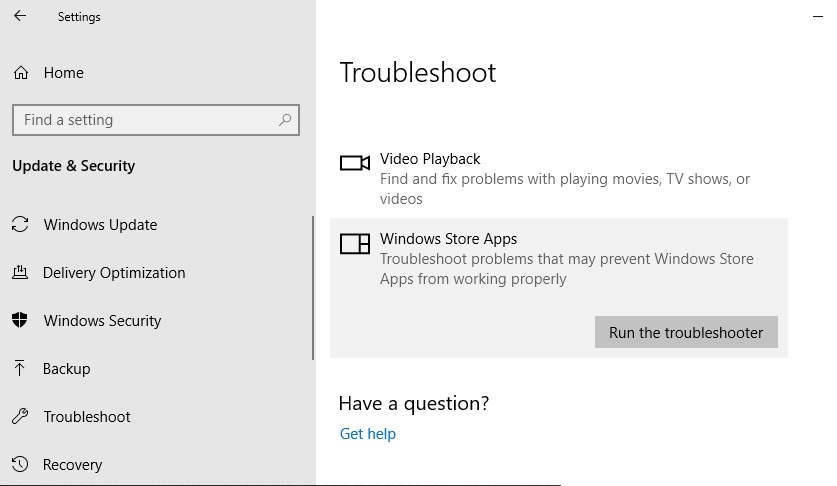837x486 pixels.
Task: Click the Troubleshoot wrench icon
Action: tap(20, 416)
